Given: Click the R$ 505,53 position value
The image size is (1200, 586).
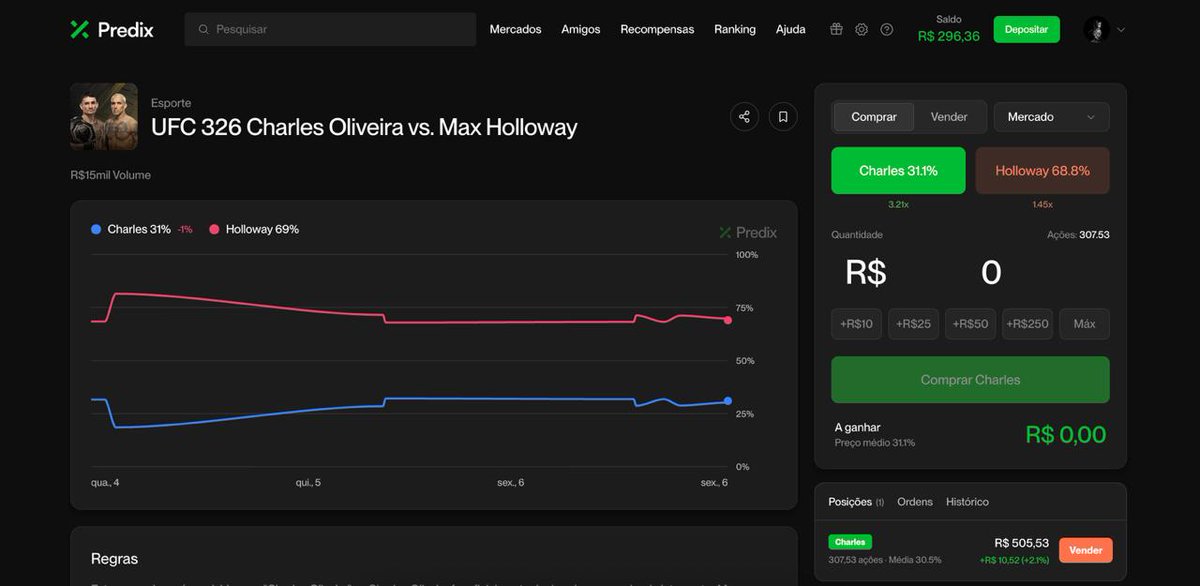Looking at the screenshot, I should point(1022,543).
